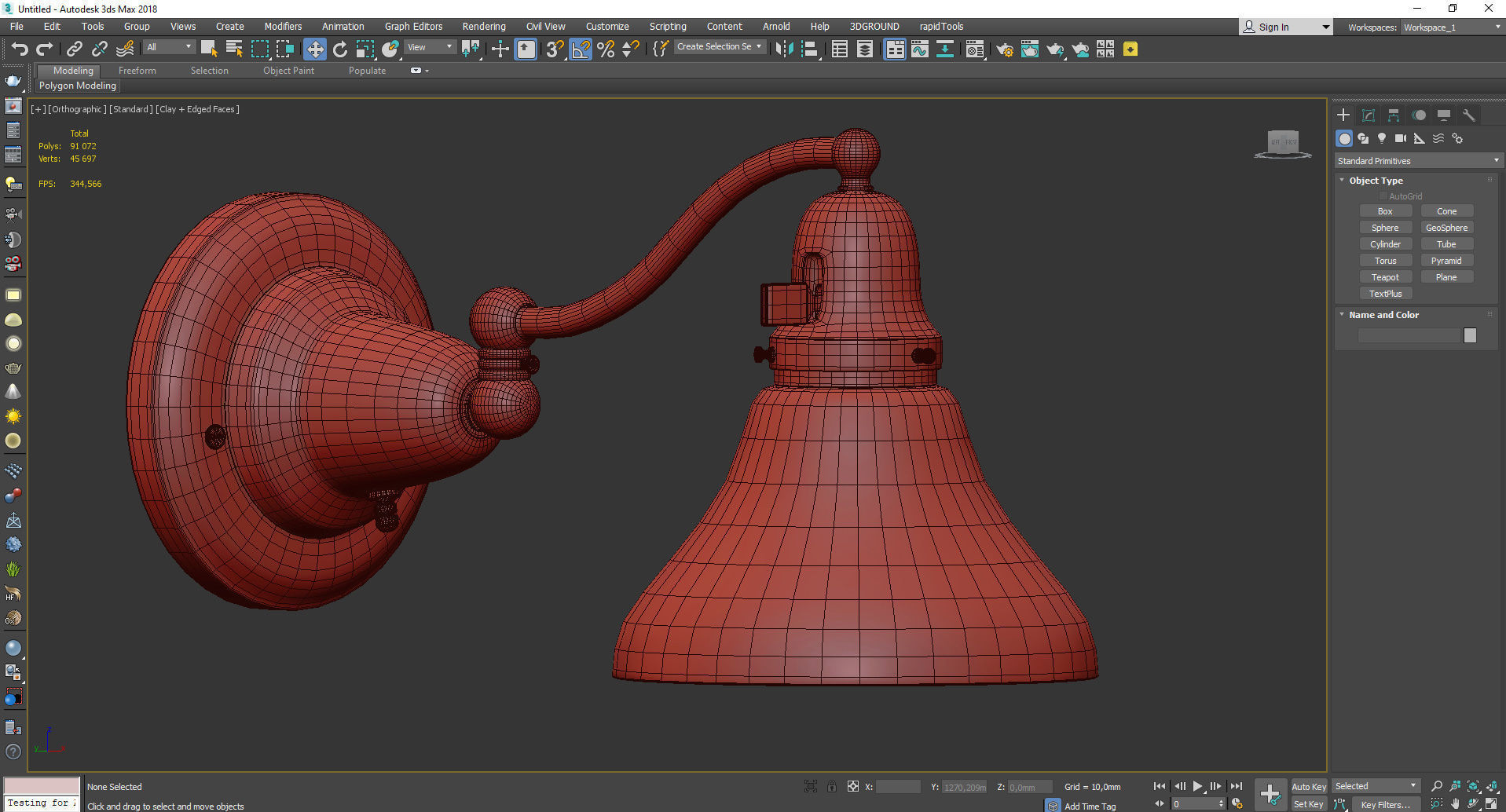Viewport: 1506px width, 812px height.
Task: Activate the Pan View hand tool
Action: click(1455, 804)
